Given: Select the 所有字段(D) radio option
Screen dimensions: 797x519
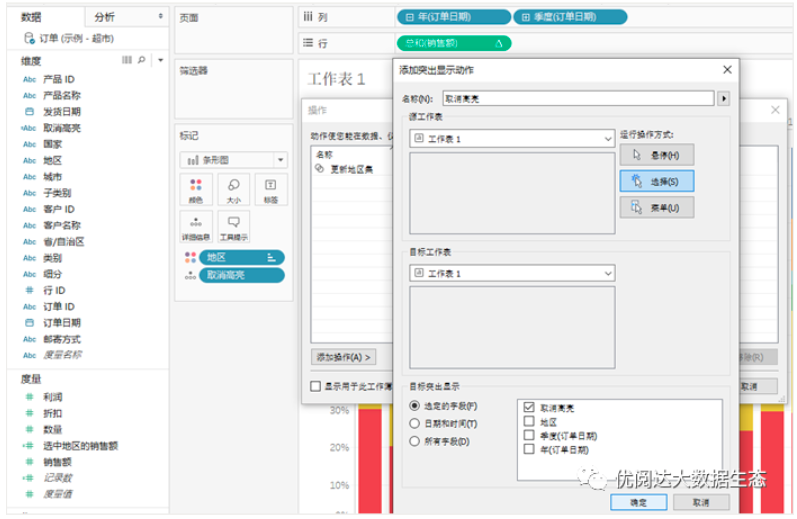Looking at the screenshot, I should pyautogui.click(x=414, y=440).
